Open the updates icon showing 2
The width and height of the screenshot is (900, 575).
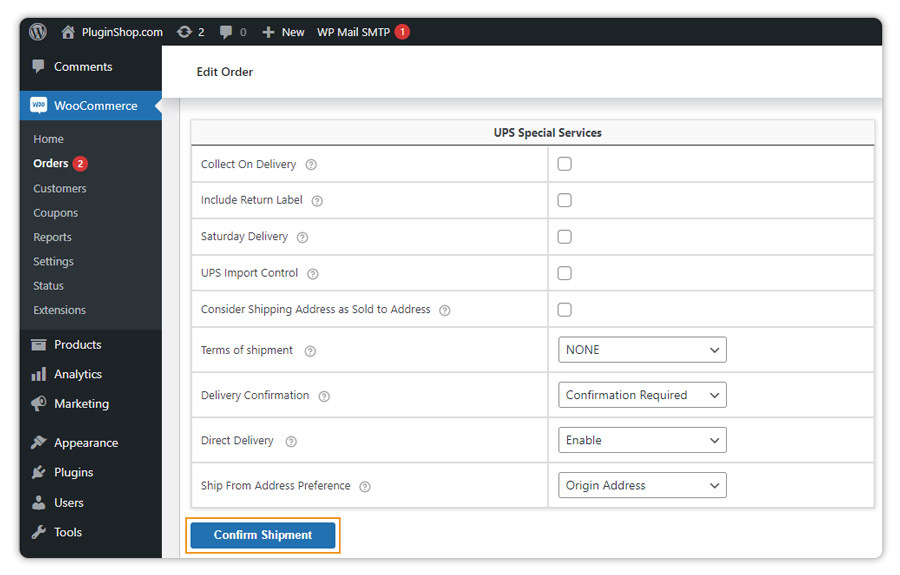tap(184, 32)
